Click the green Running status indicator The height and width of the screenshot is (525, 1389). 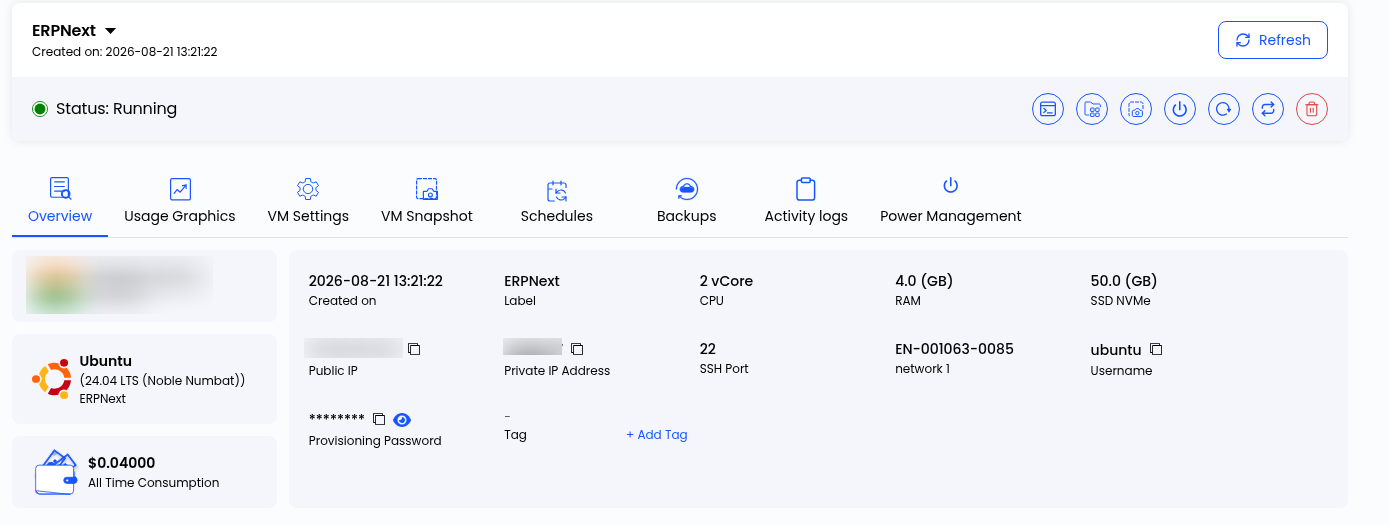40,109
